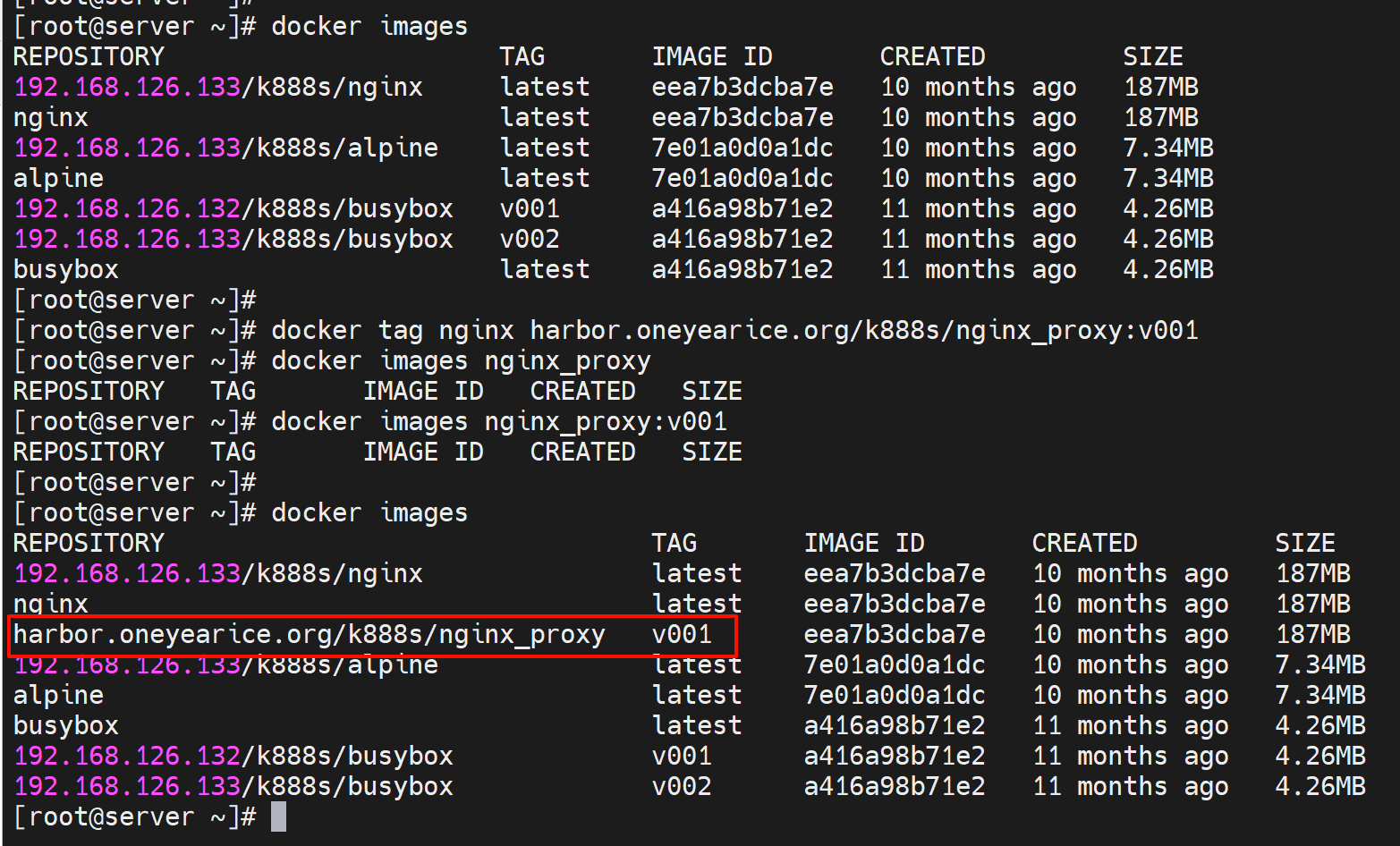Click the docker tag nginx command line

click(734, 331)
